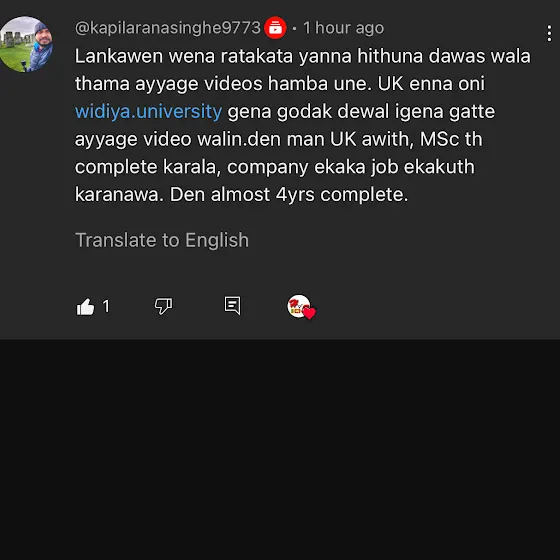Click the text "gena godak dewal igena gatte"
The width and height of the screenshot is (560, 560).
[361, 111]
